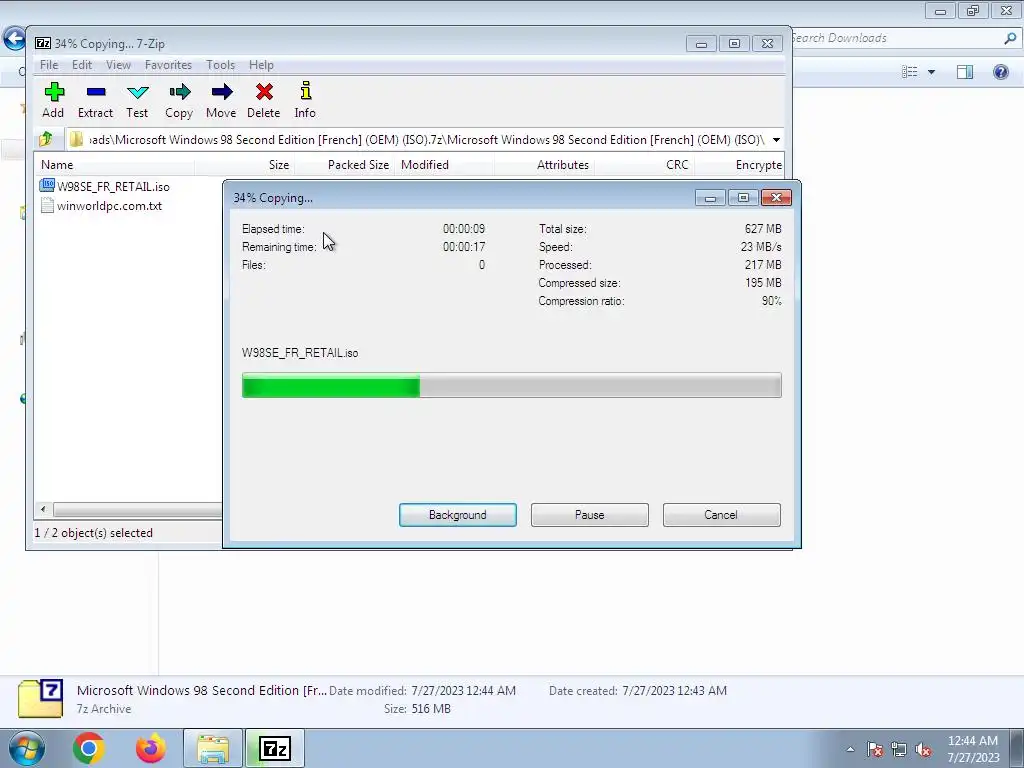Open the Windows Start menu
The height and width of the screenshot is (768, 1024).
click(26, 748)
